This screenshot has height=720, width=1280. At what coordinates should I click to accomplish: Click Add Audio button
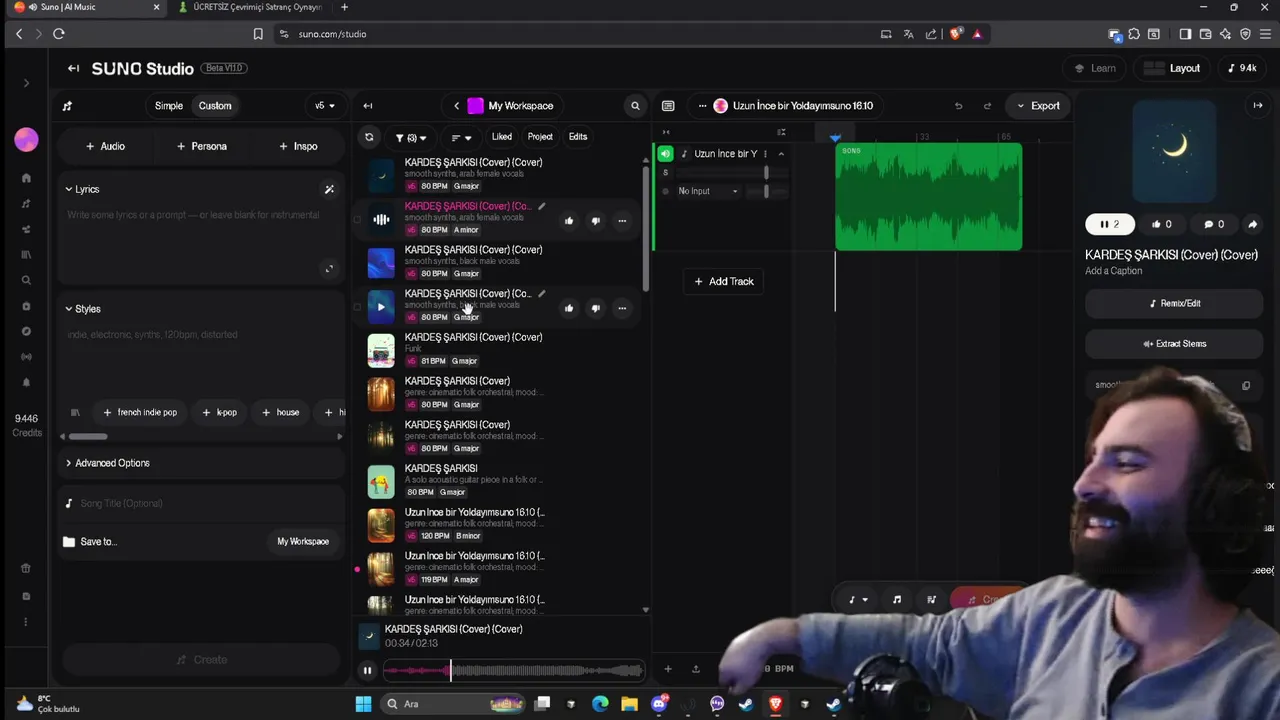tap(105, 146)
